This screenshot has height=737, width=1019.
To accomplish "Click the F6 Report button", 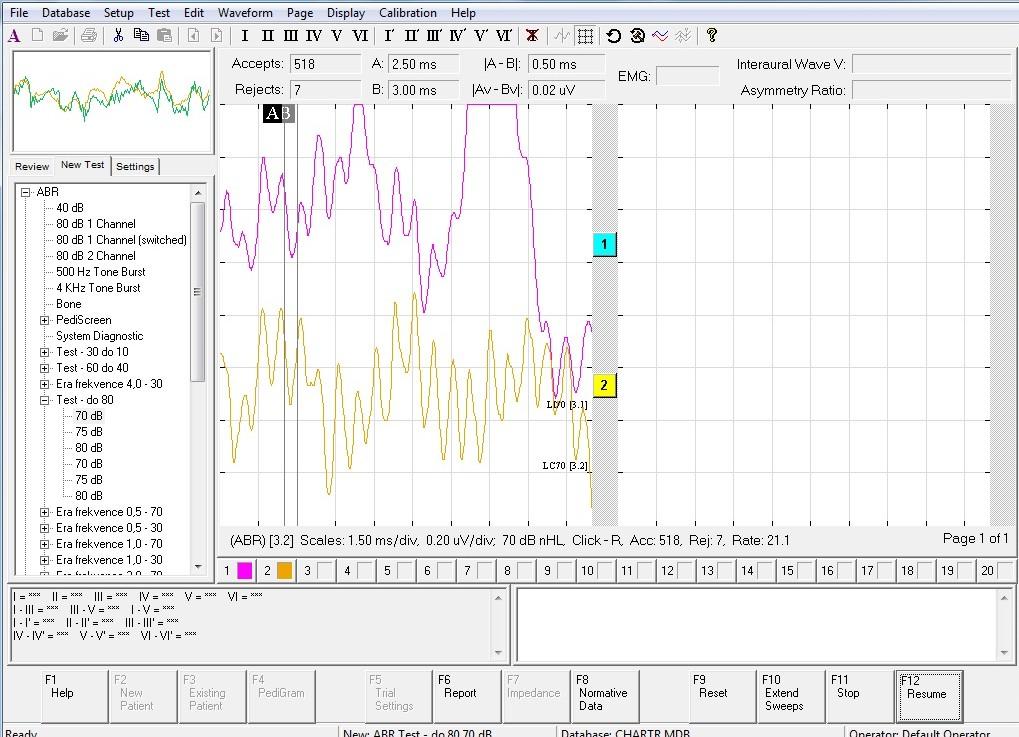I will point(468,696).
